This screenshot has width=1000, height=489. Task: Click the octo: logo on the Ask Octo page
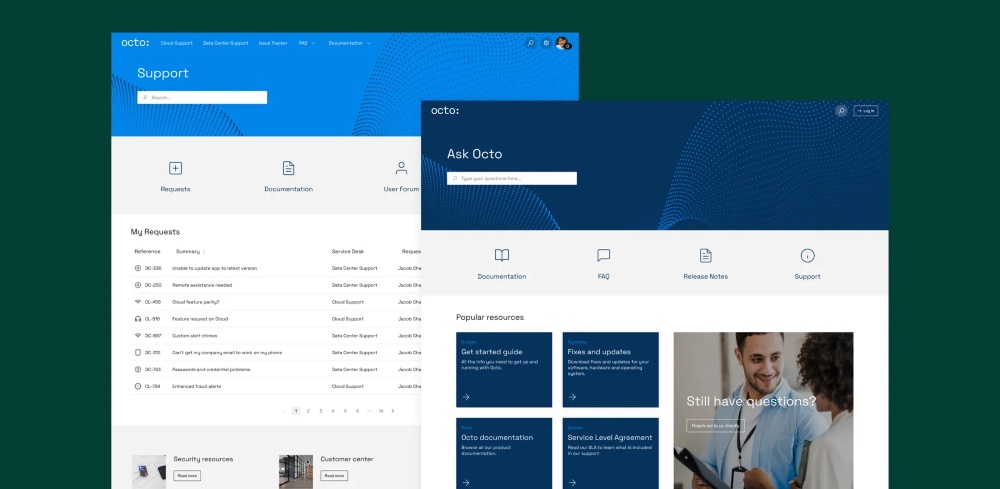point(445,111)
